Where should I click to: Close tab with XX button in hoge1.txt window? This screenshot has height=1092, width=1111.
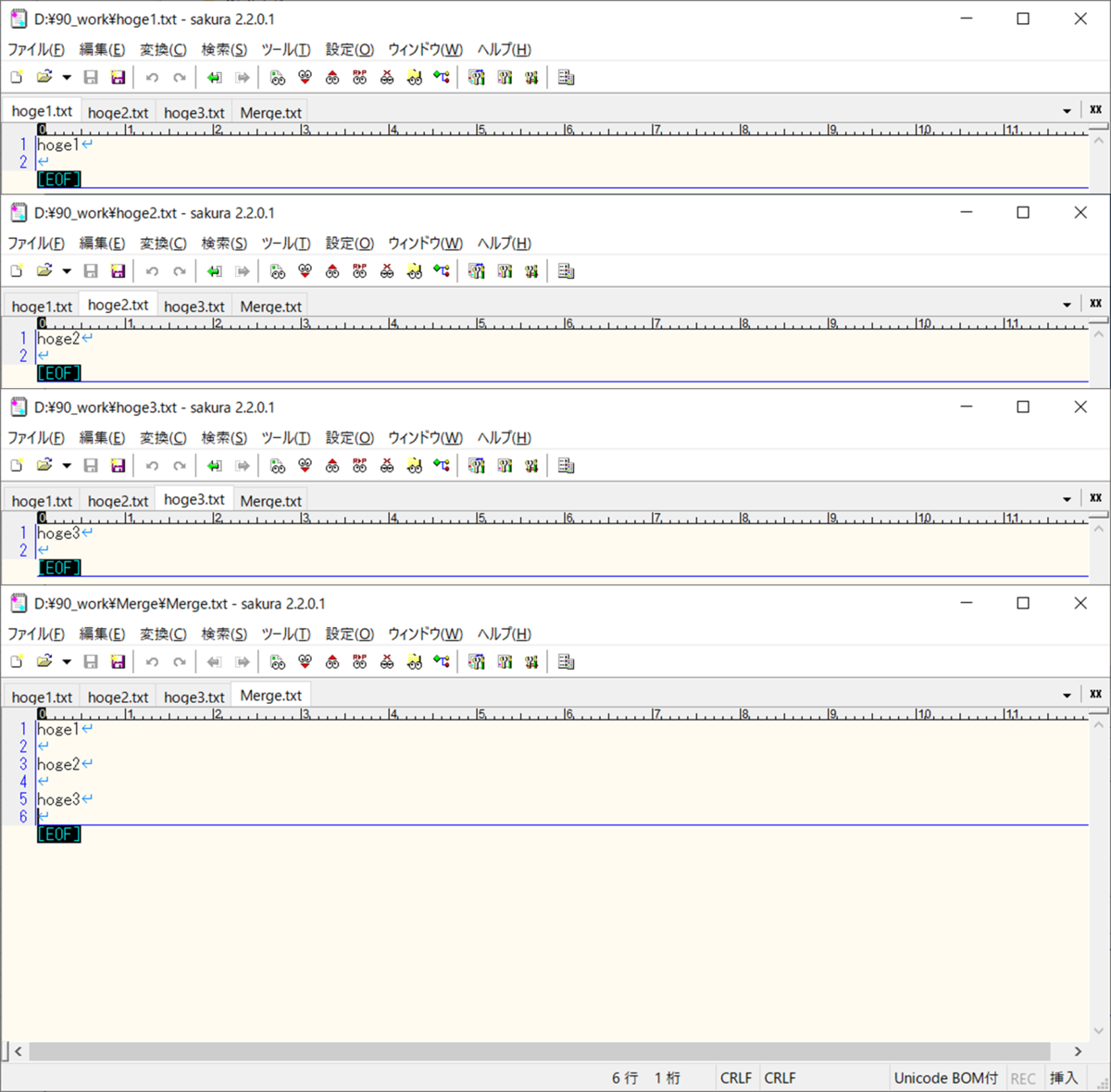tap(1095, 109)
